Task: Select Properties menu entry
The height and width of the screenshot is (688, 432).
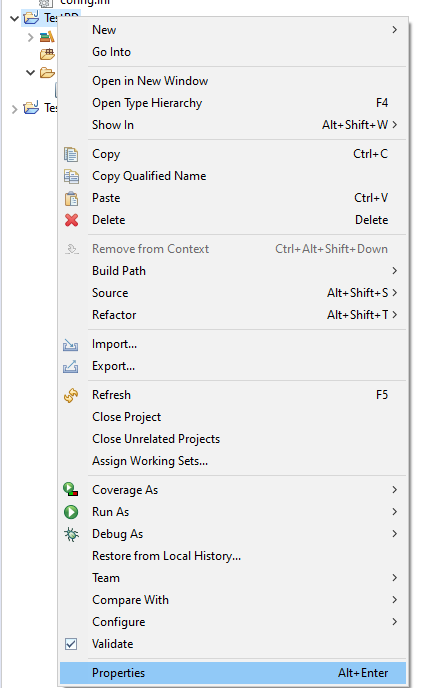Action: (x=233, y=673)
